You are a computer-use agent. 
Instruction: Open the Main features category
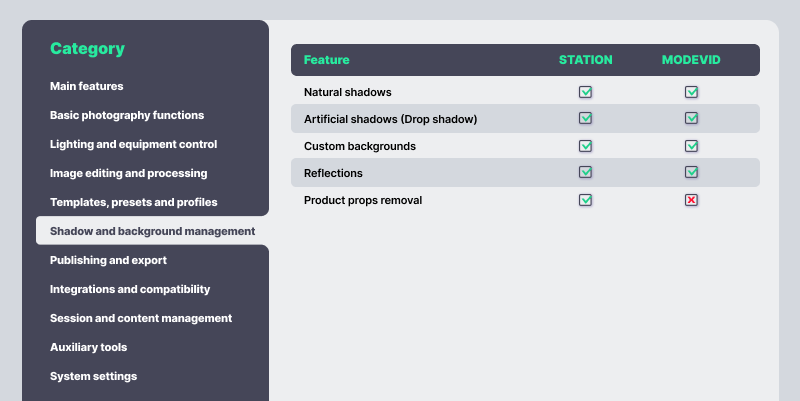pyautogui.click(x=87, y=86)
